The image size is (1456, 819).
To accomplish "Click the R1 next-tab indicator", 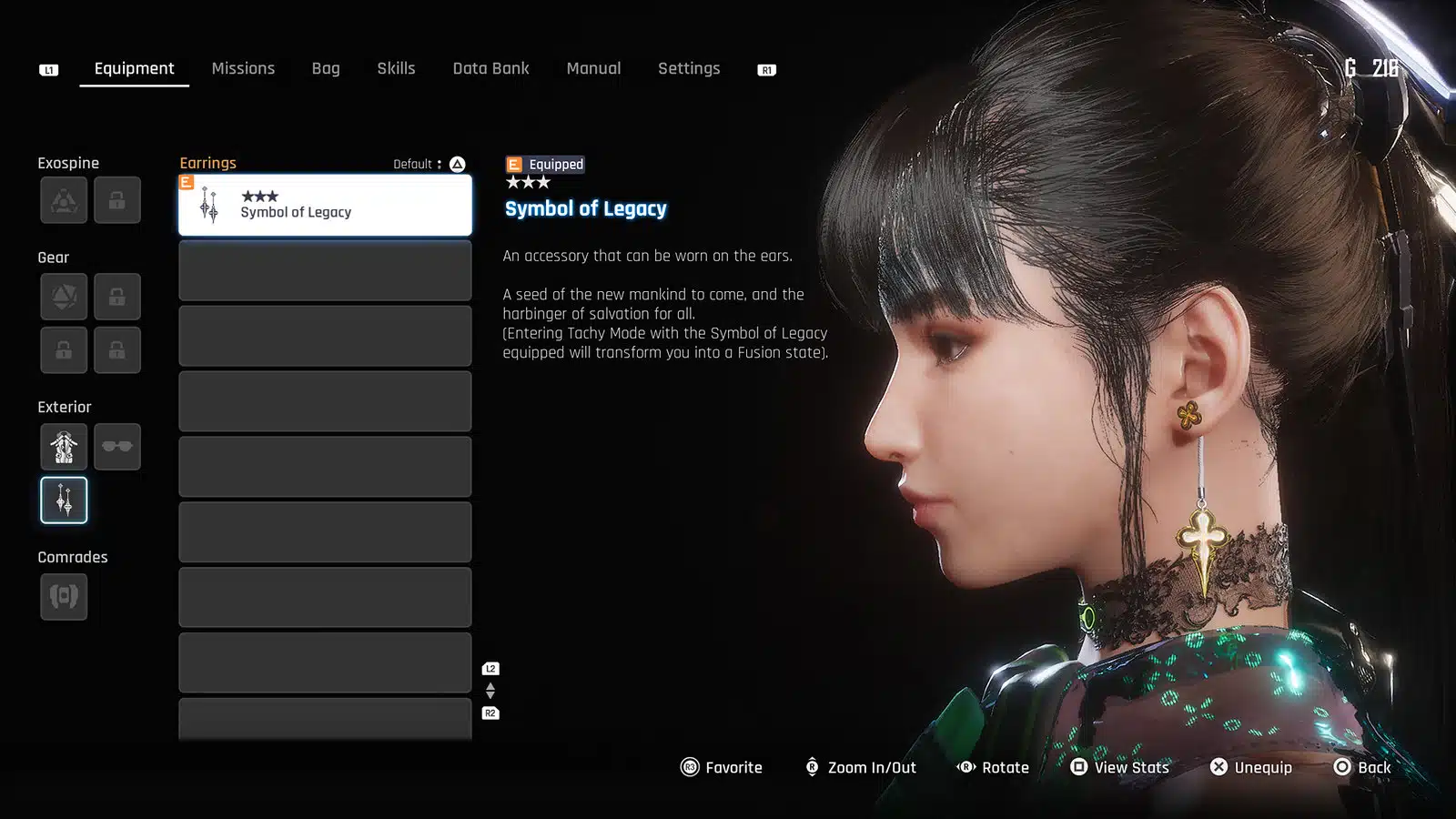I will coord(766,70).
